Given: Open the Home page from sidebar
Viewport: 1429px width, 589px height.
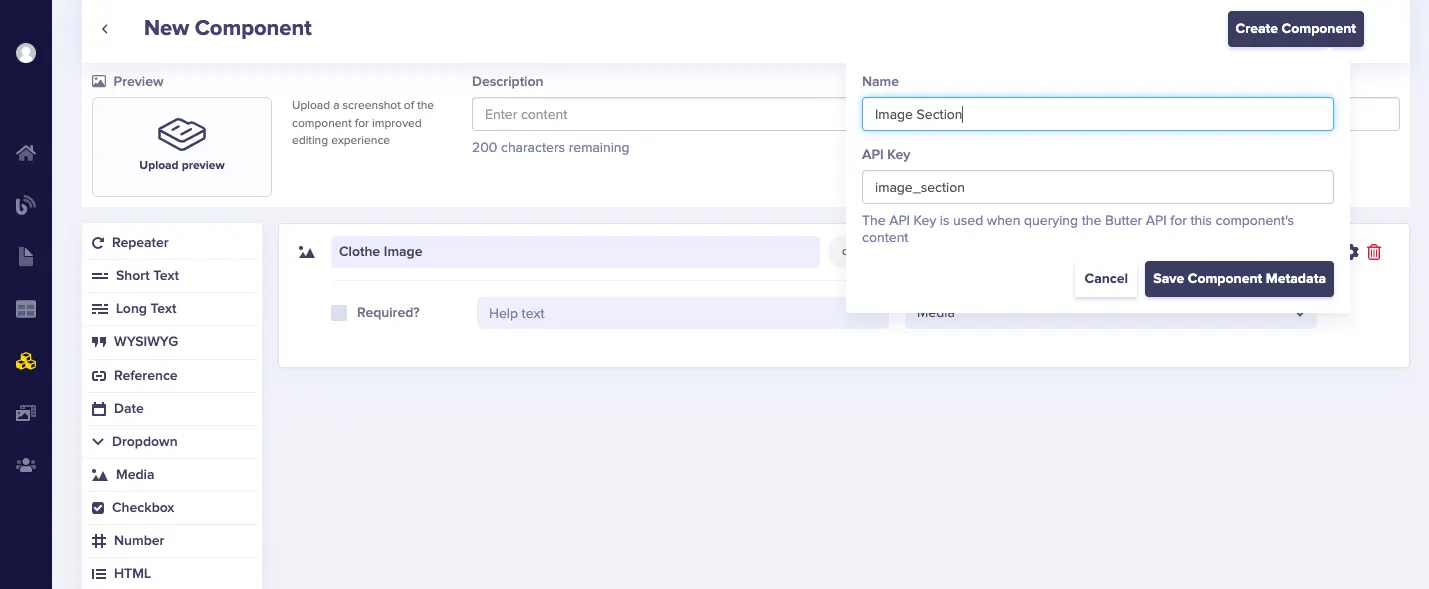Looking at the screenshot, I should click(26, 153).
